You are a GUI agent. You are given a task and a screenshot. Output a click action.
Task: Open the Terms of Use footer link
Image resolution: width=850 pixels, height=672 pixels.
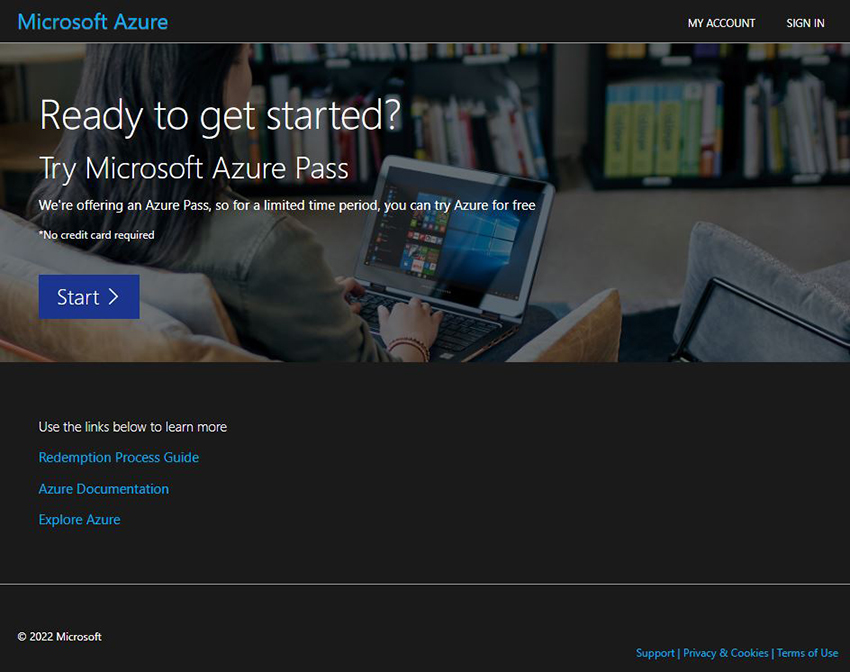click(807, 653)
